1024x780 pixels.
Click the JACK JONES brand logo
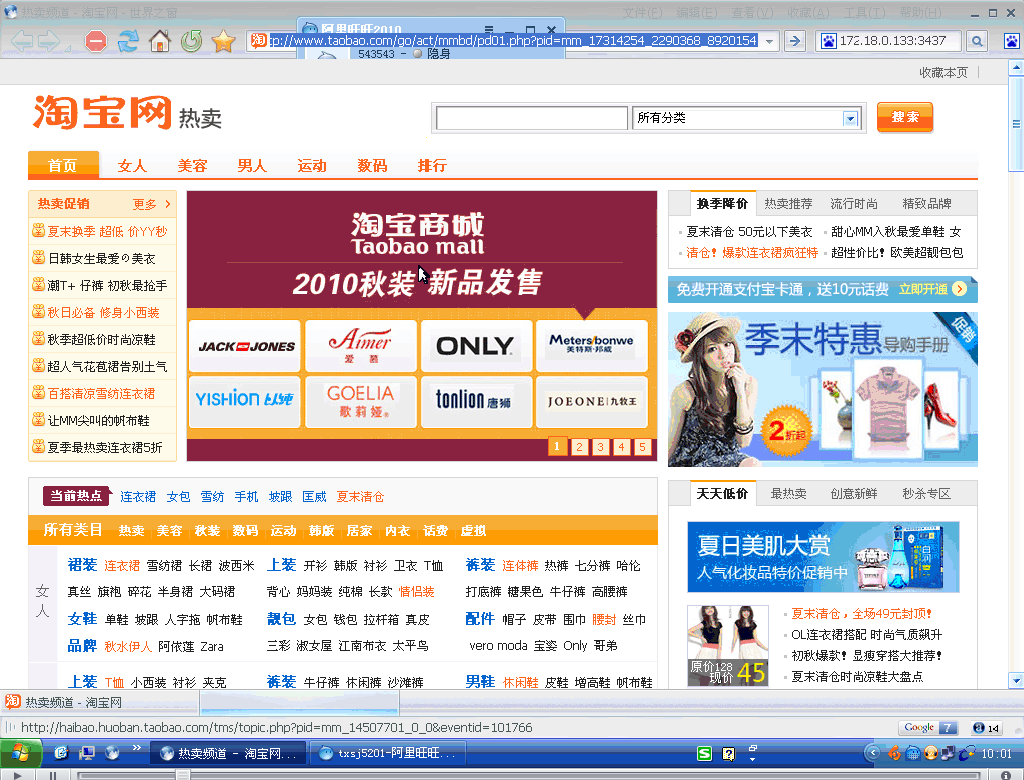[x=245, y=346]
